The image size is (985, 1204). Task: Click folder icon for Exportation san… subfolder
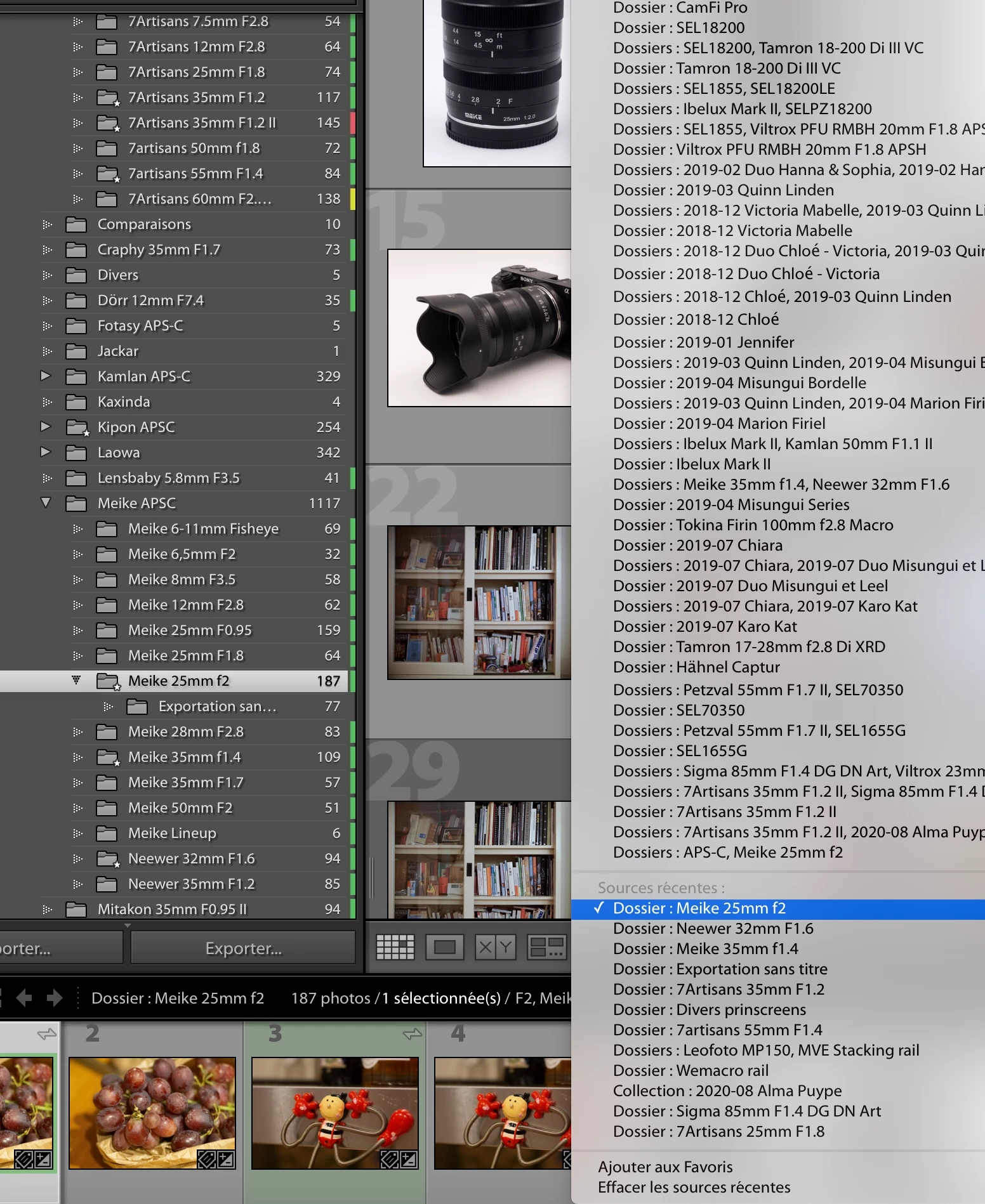click(x=137, y=707)
